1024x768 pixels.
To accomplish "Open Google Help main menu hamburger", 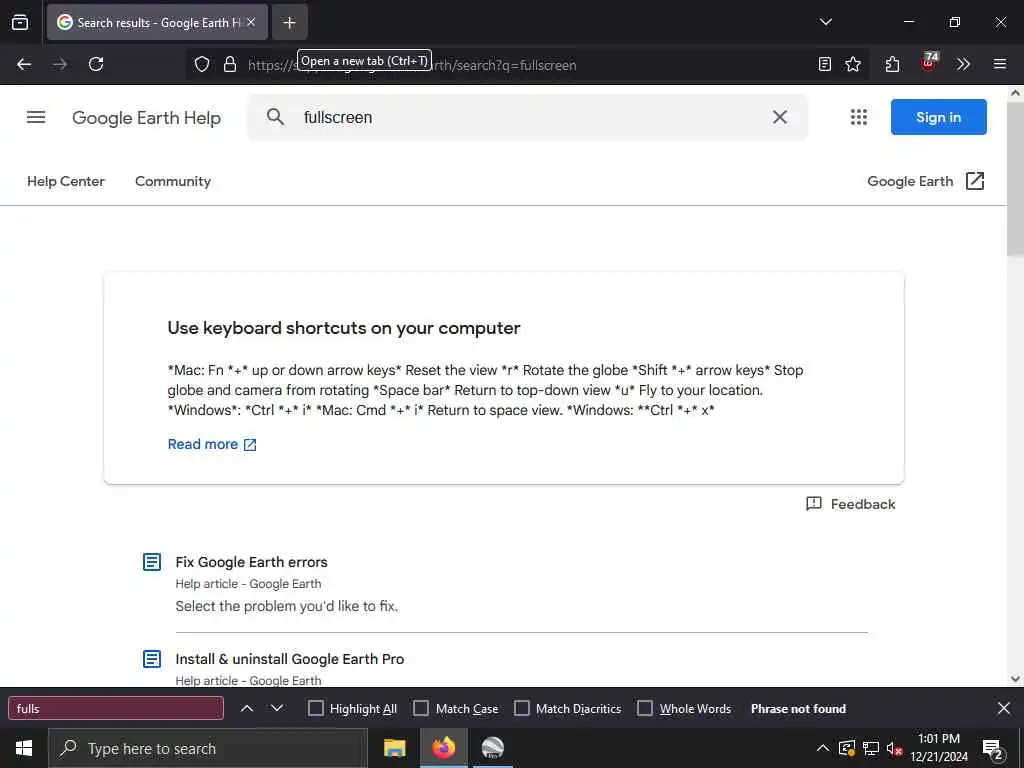I will (36, 117).
